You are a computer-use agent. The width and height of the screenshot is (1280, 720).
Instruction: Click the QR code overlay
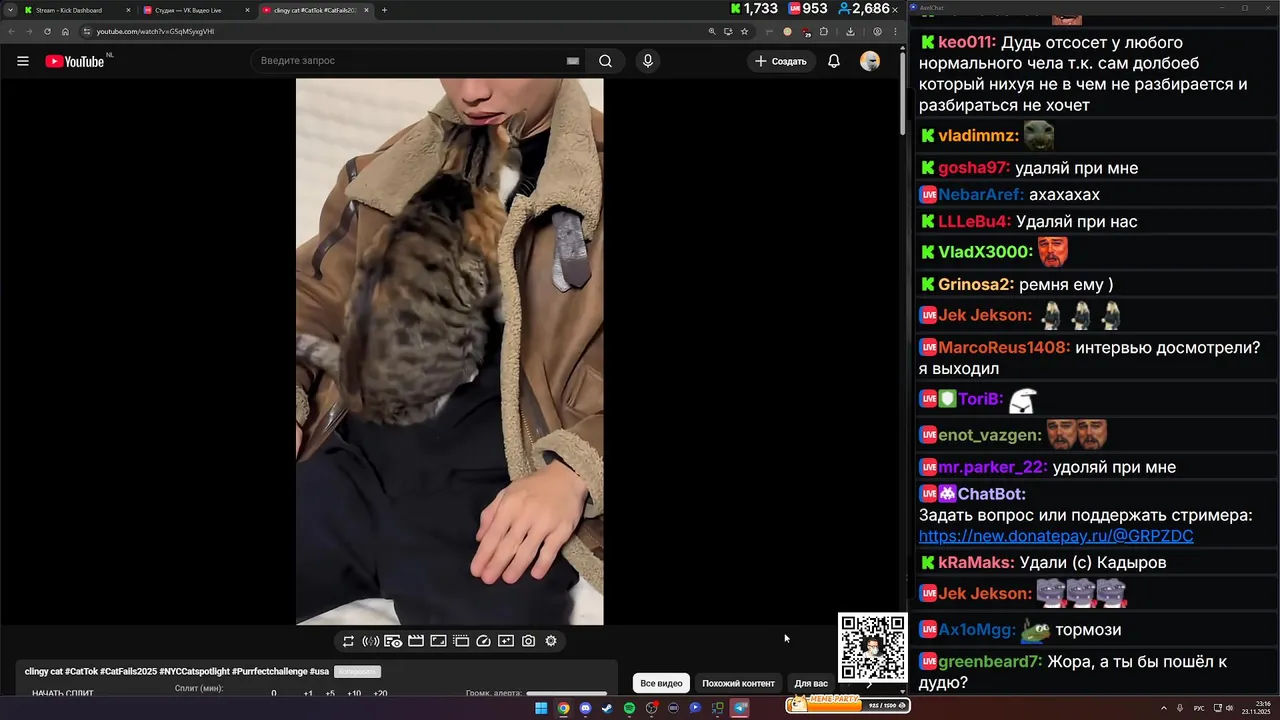(x=872, y=648)
